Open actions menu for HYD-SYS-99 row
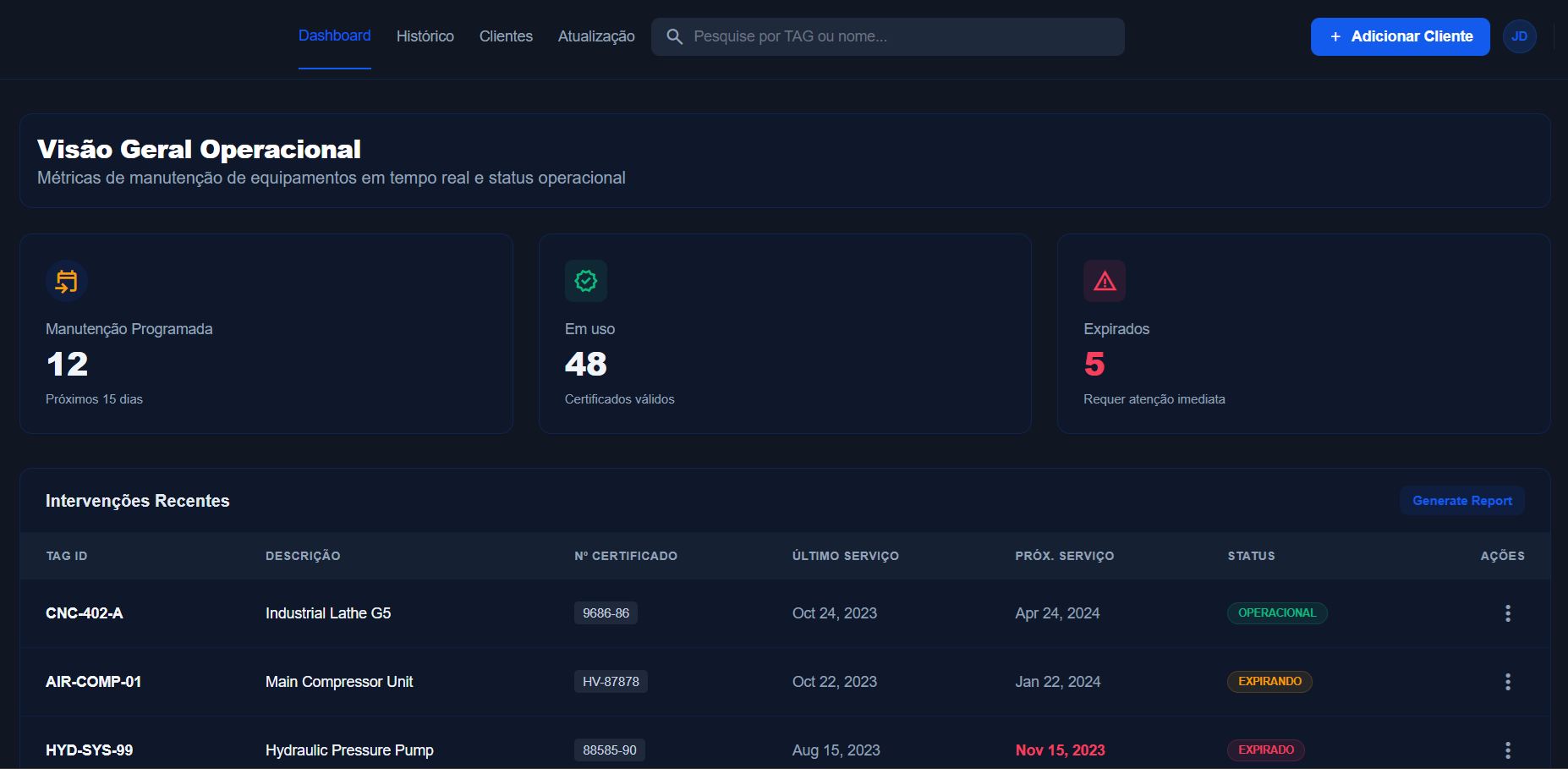The width and height of the screenshot is (1568, 769). (x=1507, y=750)
